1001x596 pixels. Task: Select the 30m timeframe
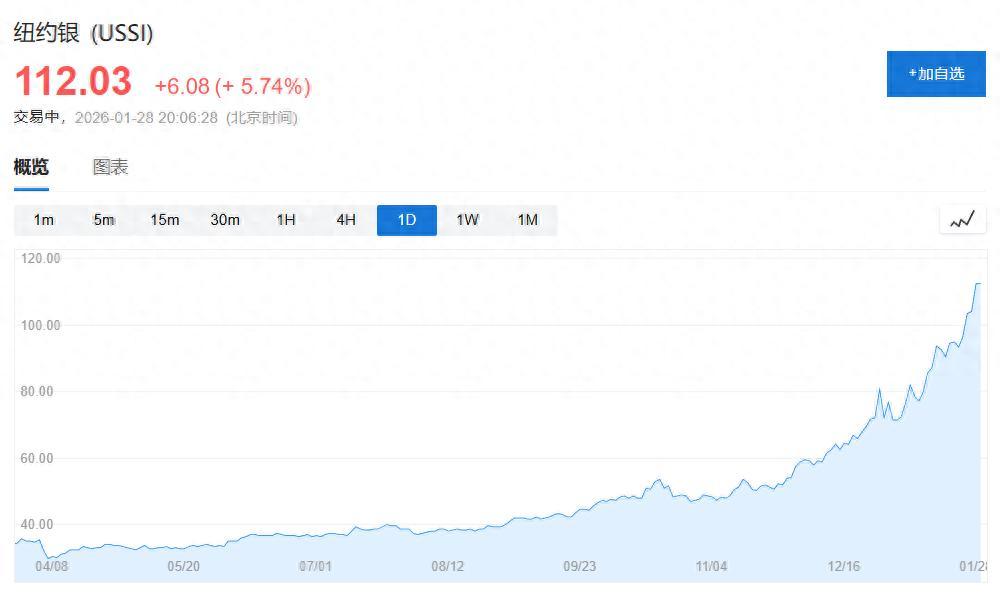tap(225, 220)
